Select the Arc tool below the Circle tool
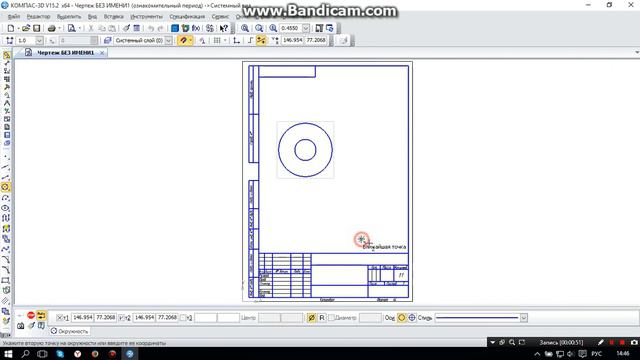640x360 pixels. click(6, 198)
